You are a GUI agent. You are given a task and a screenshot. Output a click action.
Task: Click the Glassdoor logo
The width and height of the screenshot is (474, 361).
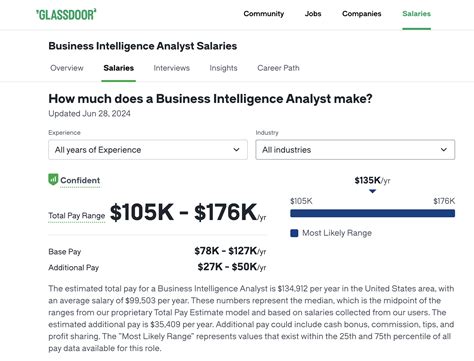click(x=66, y=15)
